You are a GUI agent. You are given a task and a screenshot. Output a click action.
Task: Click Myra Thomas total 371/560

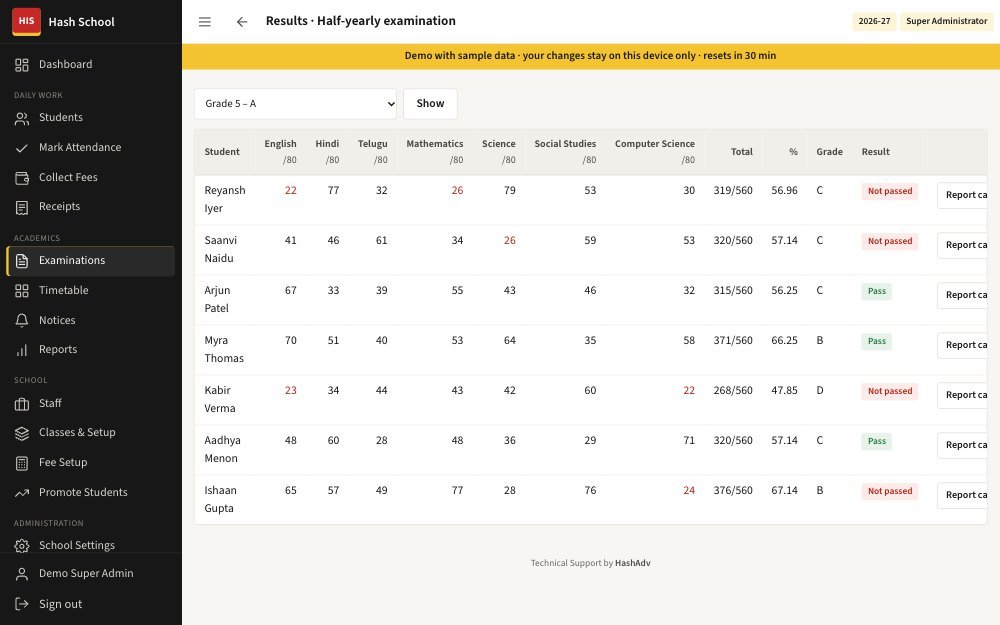click(733, 341)
